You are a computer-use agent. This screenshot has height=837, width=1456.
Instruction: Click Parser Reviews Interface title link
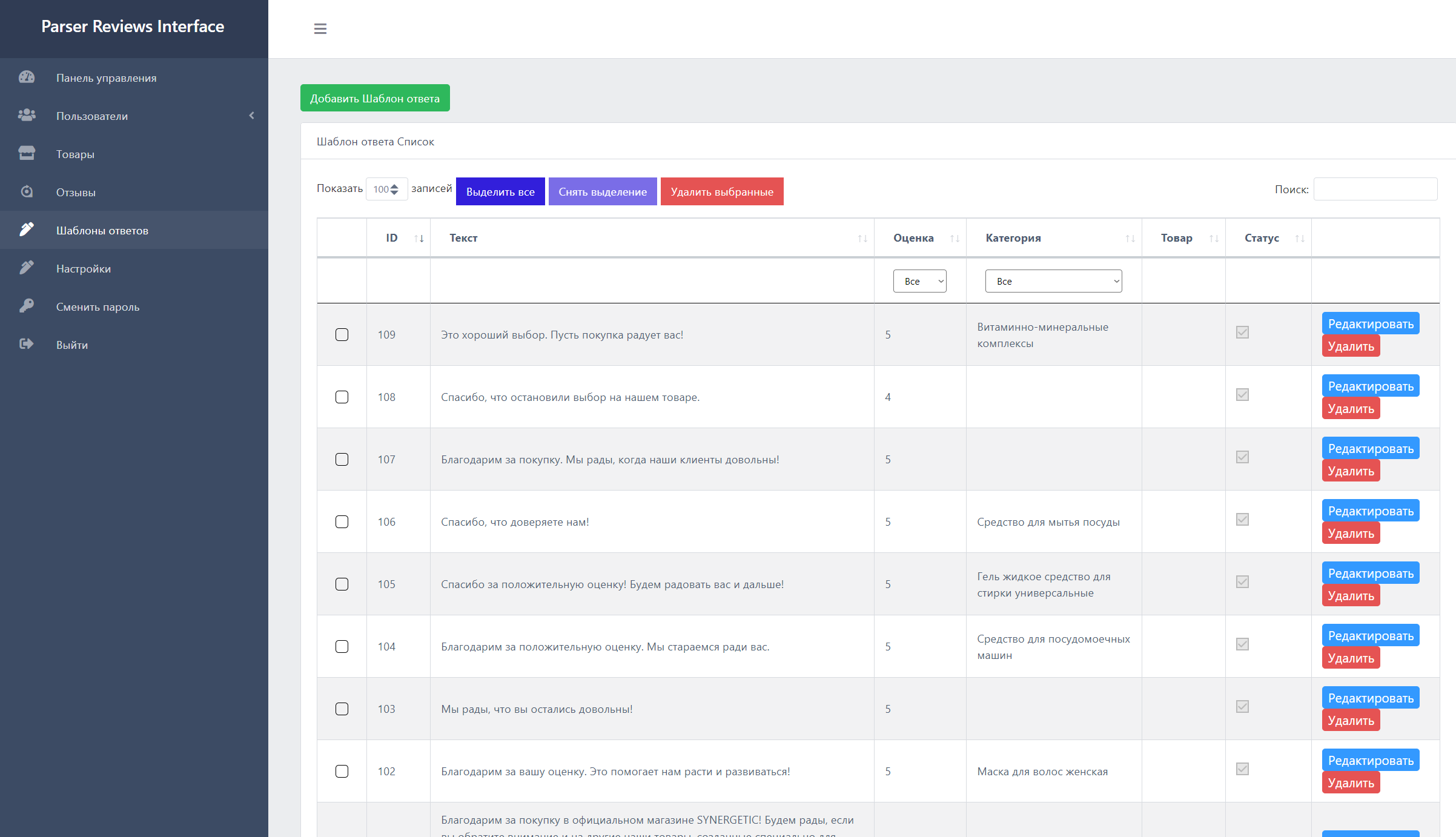(133, 27)
